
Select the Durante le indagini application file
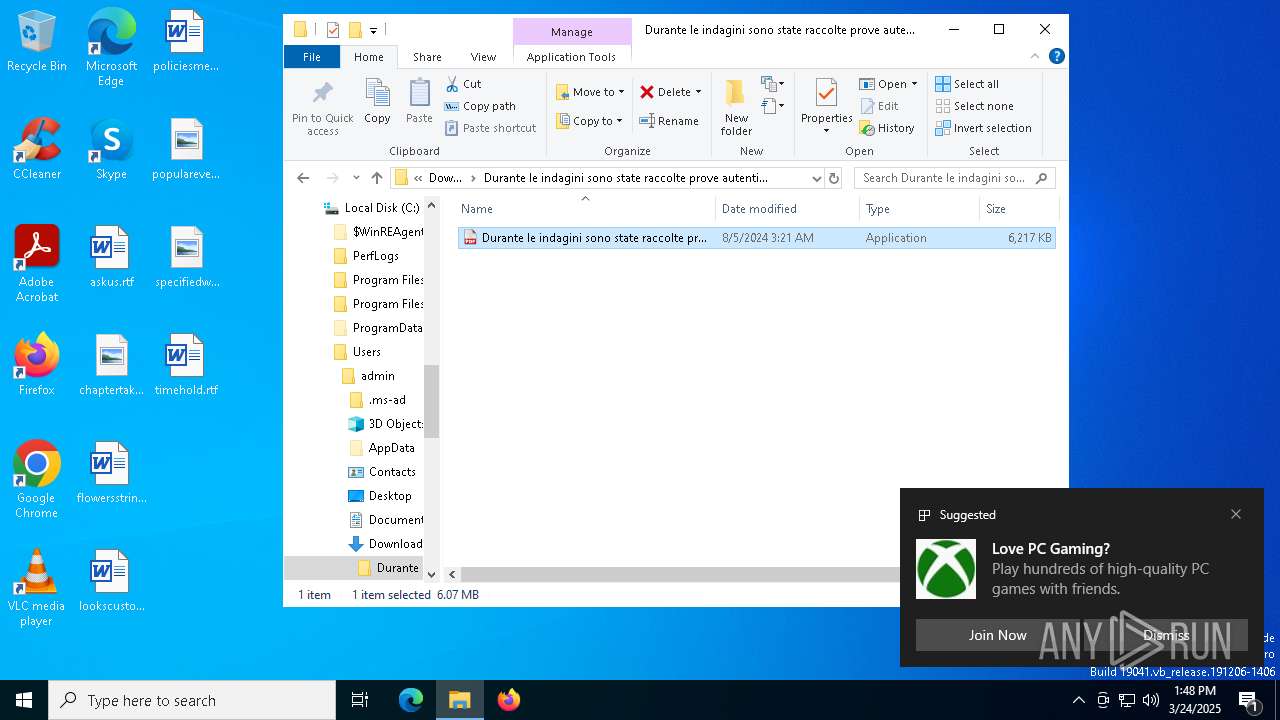pos(757,238)
